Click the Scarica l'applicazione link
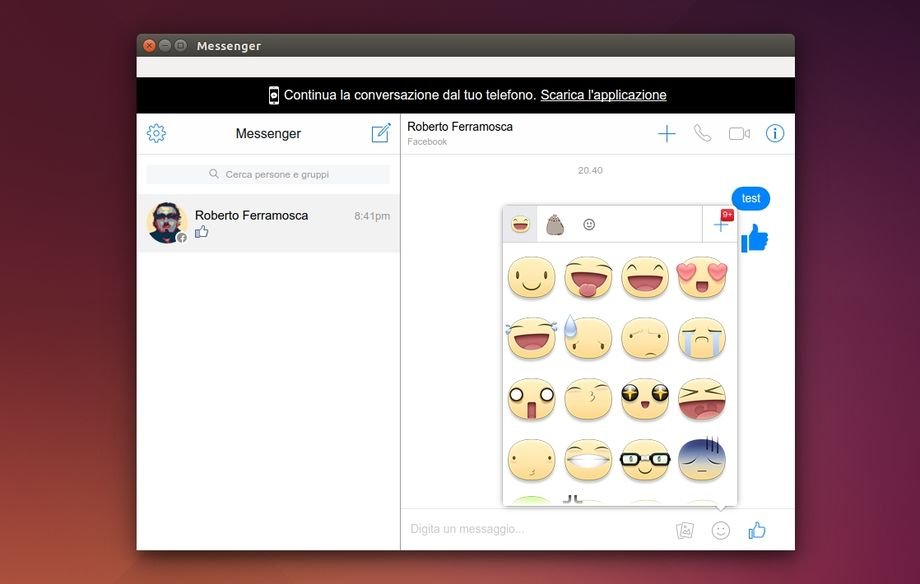 pos(603,95)
